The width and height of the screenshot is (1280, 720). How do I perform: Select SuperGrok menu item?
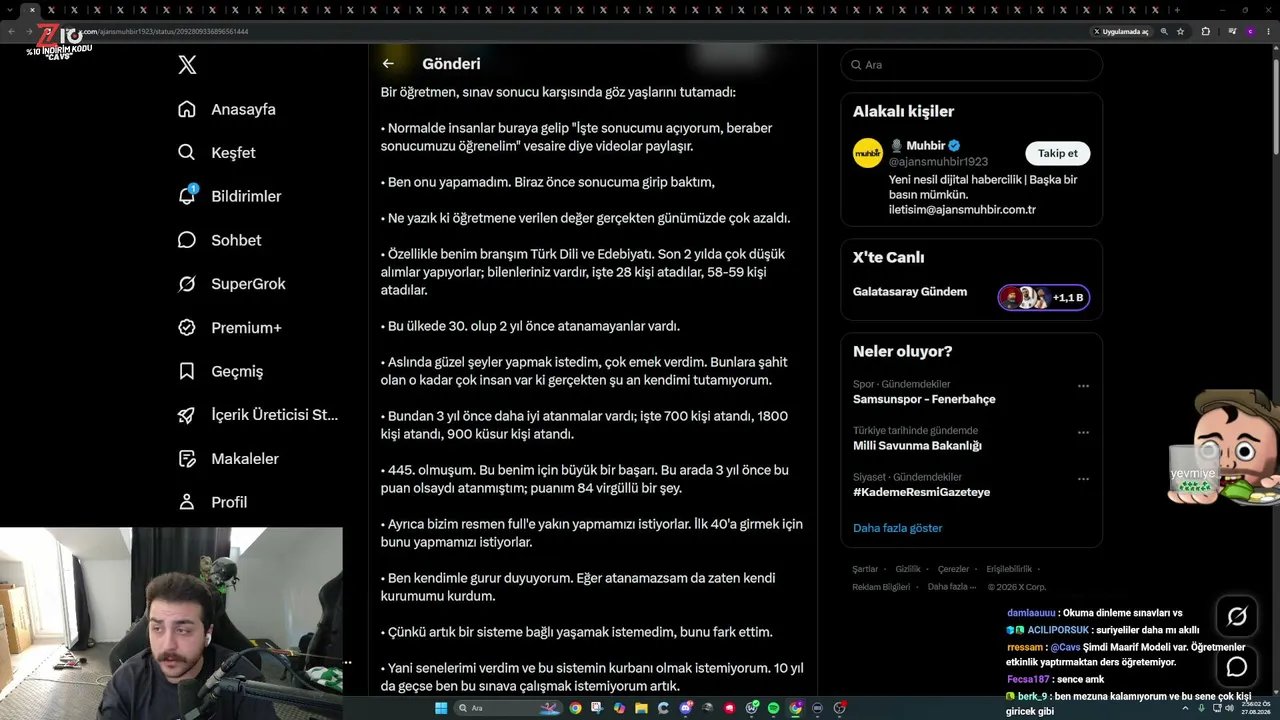(x=248, y=284)
